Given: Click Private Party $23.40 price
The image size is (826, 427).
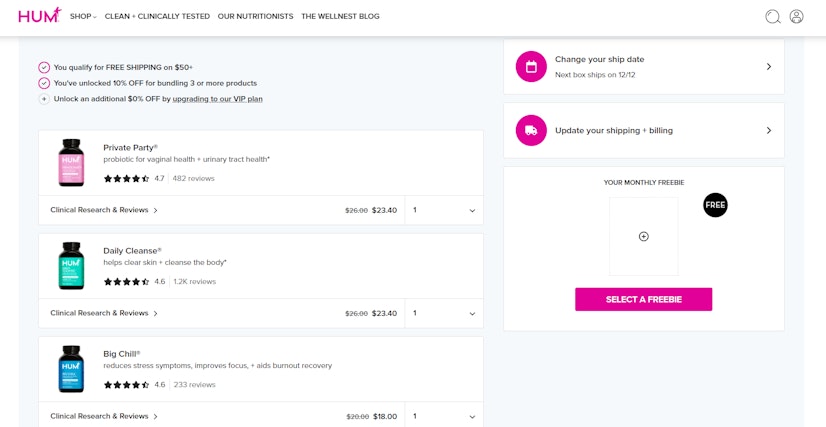Looking at the screenshot, I should [385, 210].
